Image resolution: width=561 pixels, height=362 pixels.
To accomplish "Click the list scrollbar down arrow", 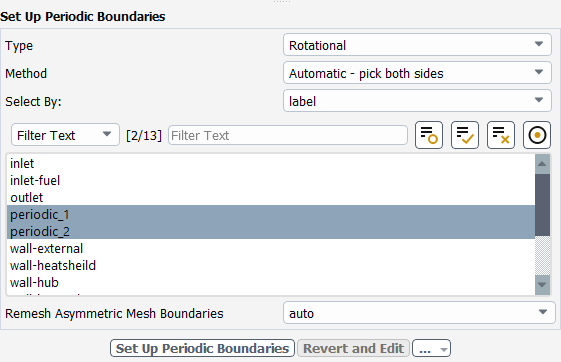I will coord(542,285).
